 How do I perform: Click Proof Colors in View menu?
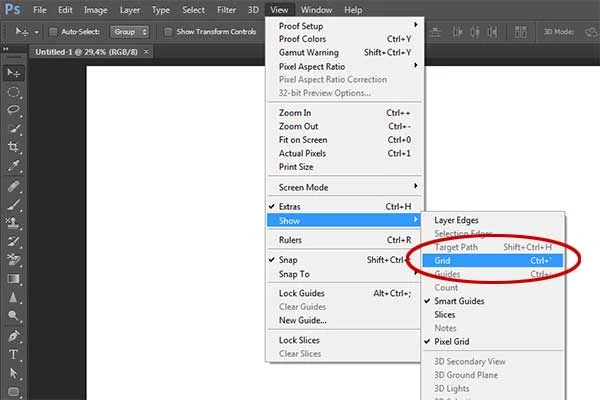point(344,39)
